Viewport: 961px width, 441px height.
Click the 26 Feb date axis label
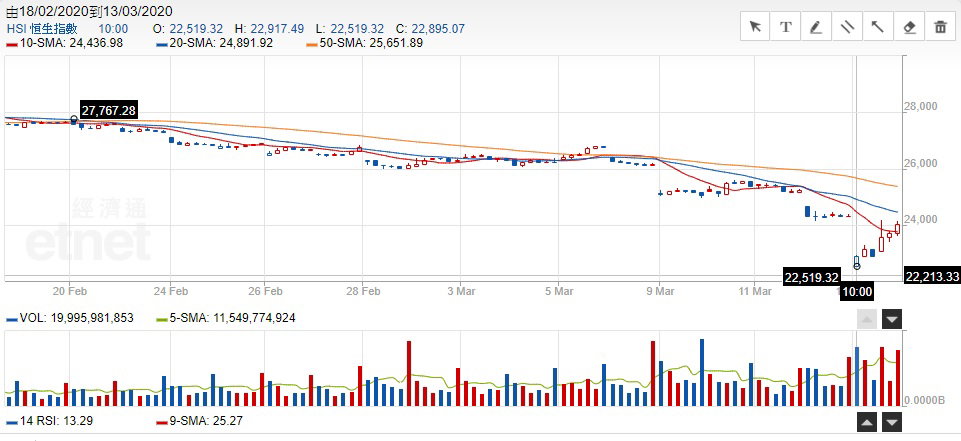point(265,291)
